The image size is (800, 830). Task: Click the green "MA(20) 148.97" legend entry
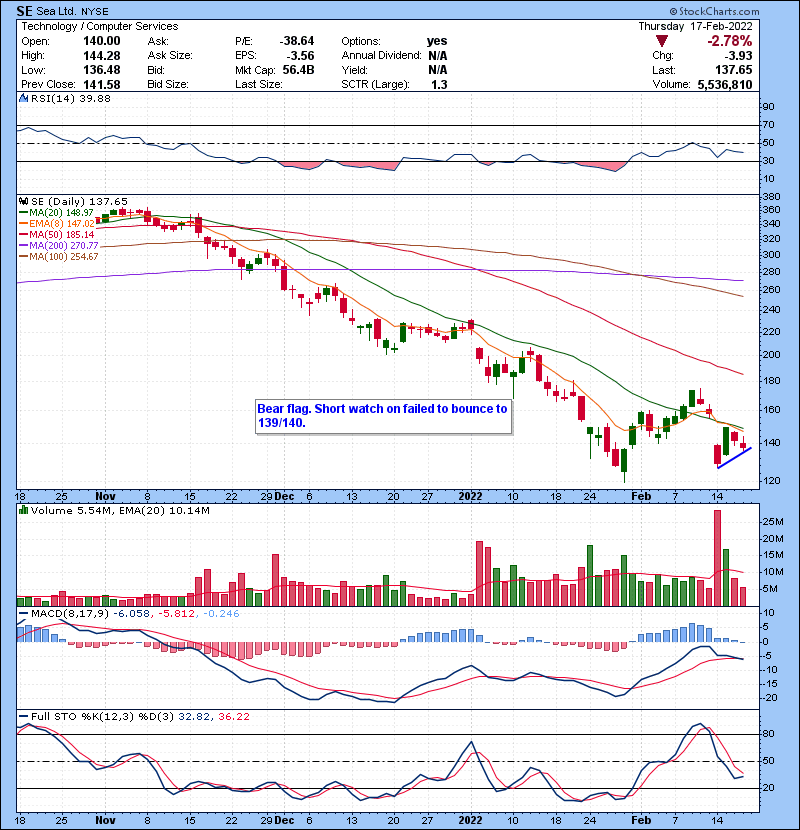pyautogui.click(x=57, y=212)
